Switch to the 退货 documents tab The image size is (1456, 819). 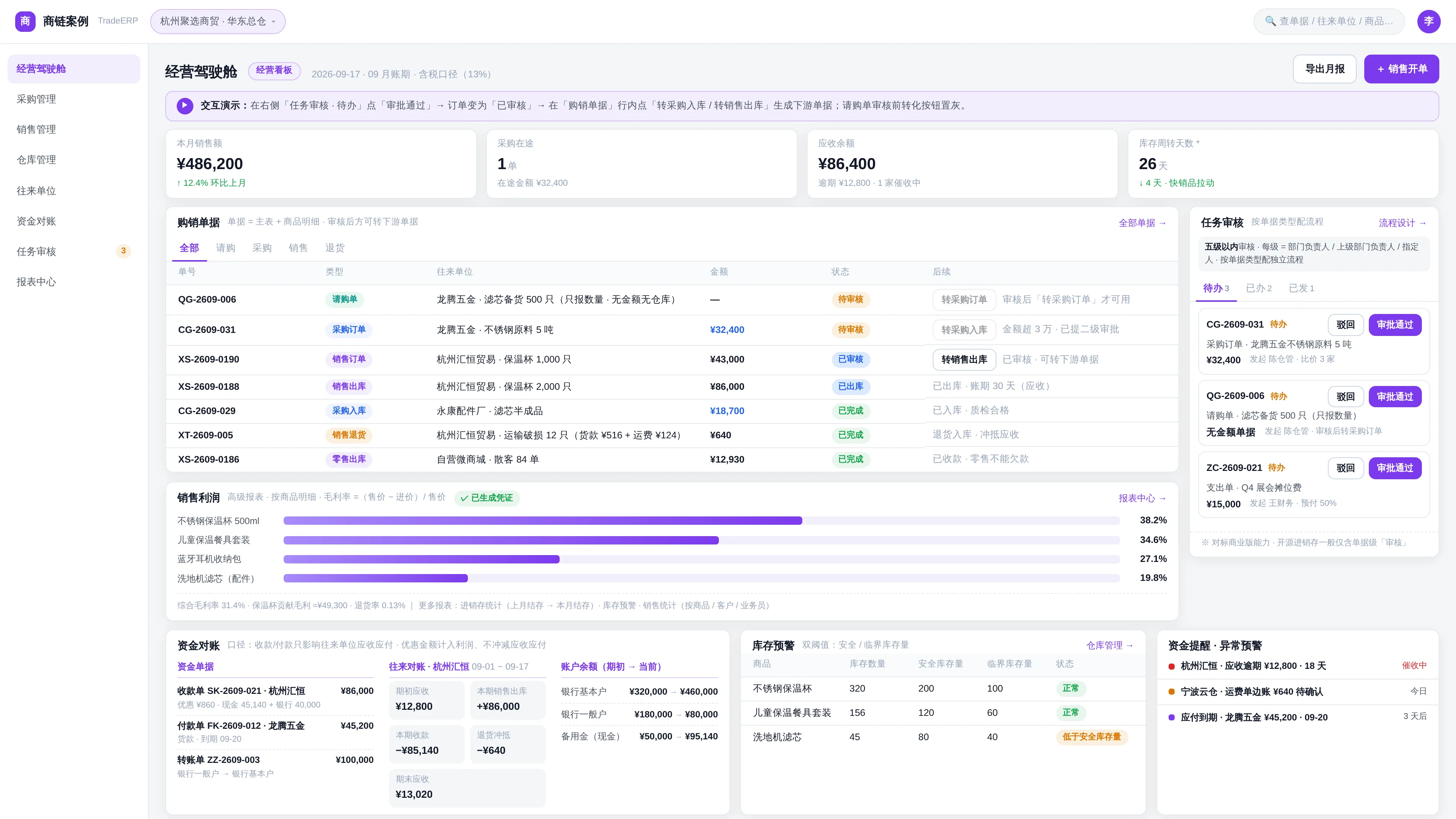pos(334,248)
